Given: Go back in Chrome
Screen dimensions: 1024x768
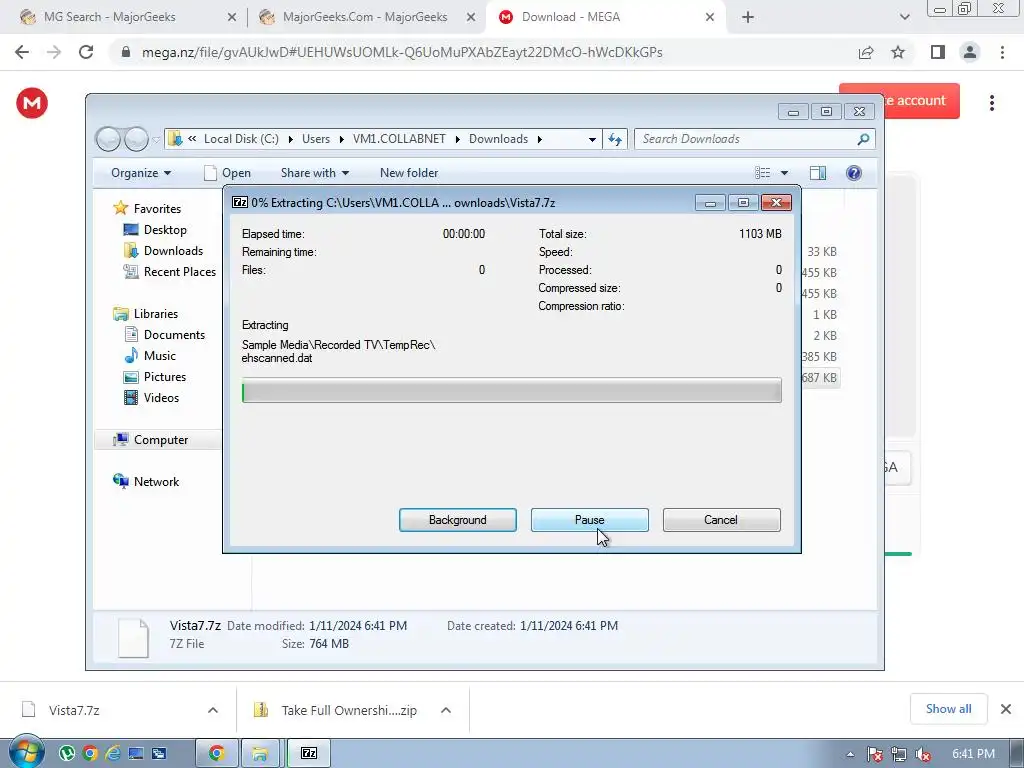Looking at the screenshot, I should click(x=22, y=52).
